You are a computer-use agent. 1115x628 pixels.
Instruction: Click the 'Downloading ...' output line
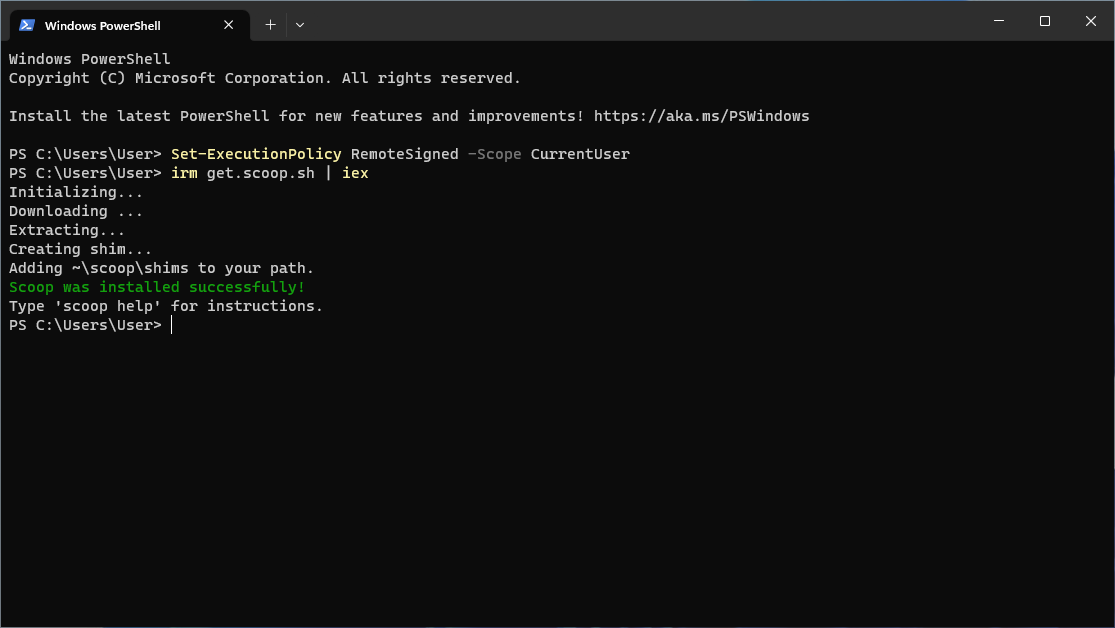[76, 211]
